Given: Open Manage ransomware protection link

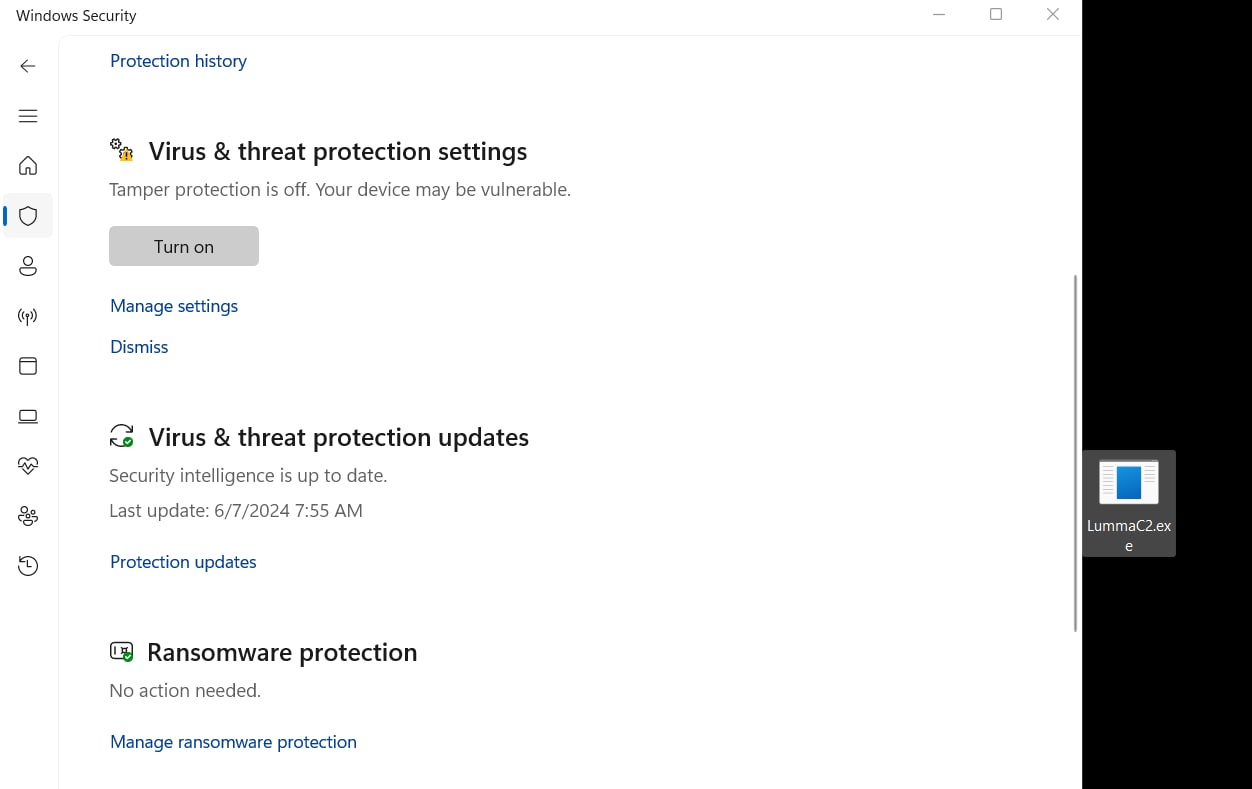Looking at the screenshot, I should pos(233,742).
